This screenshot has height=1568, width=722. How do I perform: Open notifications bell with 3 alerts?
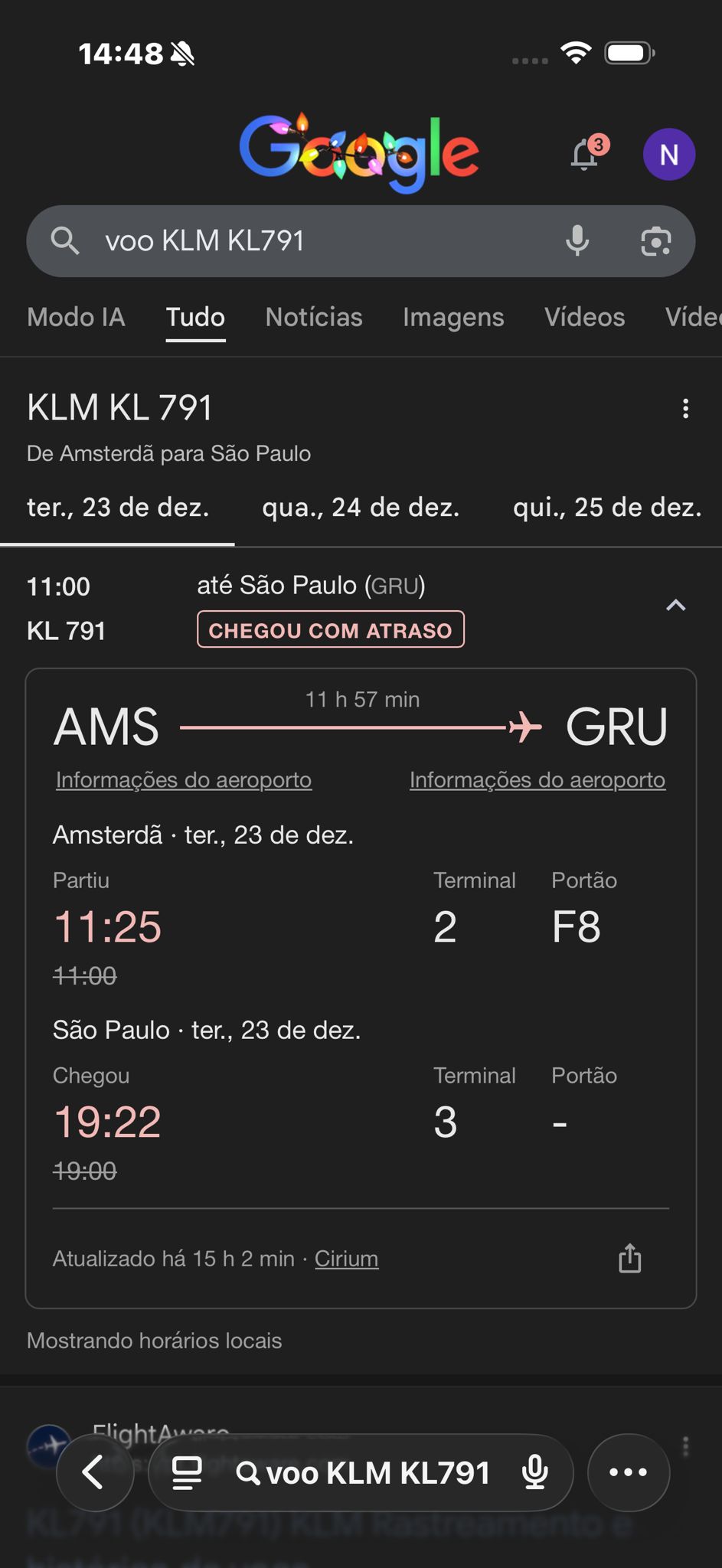point(586,154)
